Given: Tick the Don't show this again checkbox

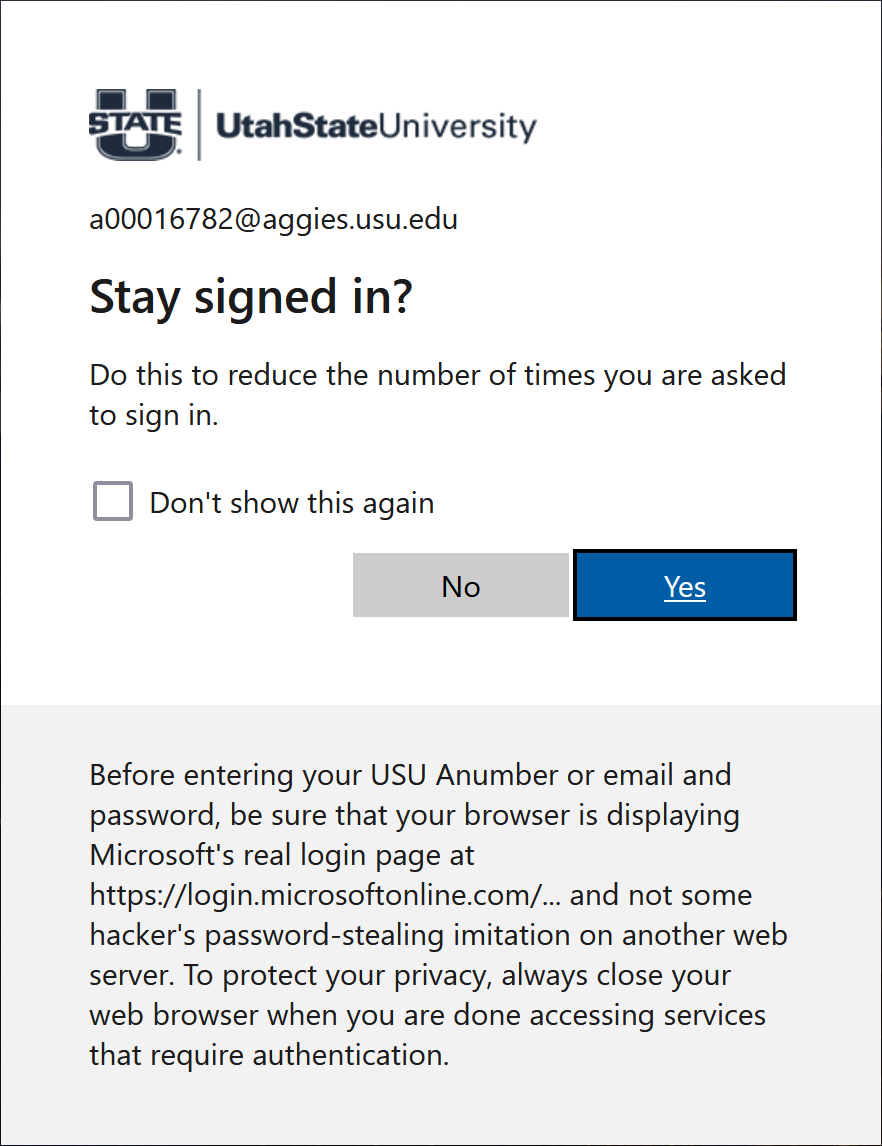Looking at the screenshot, I should point(113,501).
